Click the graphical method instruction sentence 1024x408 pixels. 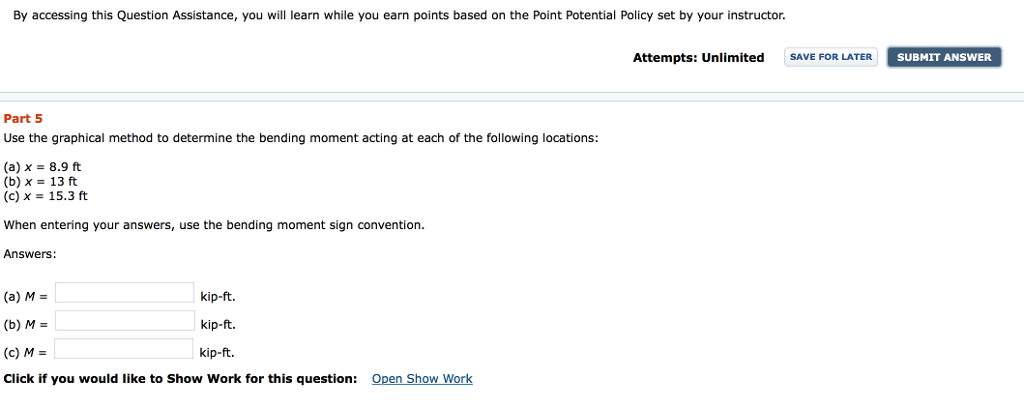[x=301, y=138]
